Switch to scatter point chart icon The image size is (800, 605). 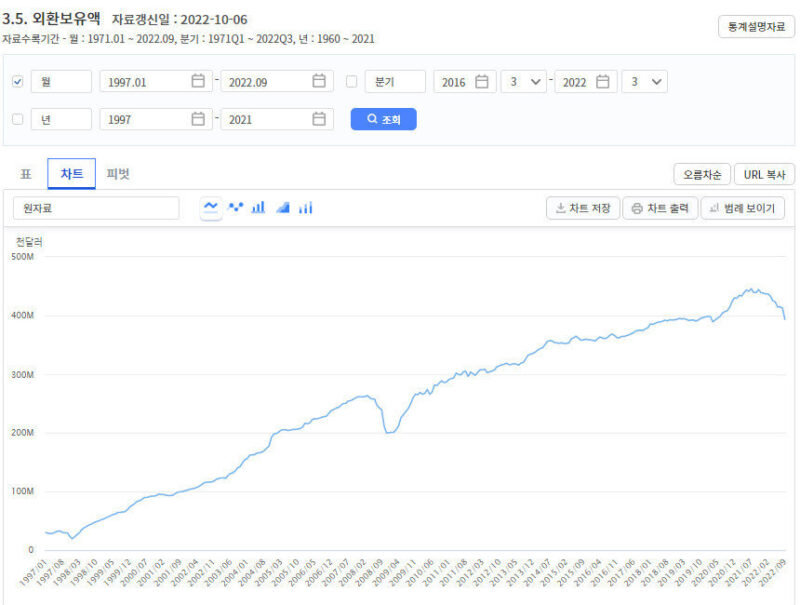[x=236, y=207]
